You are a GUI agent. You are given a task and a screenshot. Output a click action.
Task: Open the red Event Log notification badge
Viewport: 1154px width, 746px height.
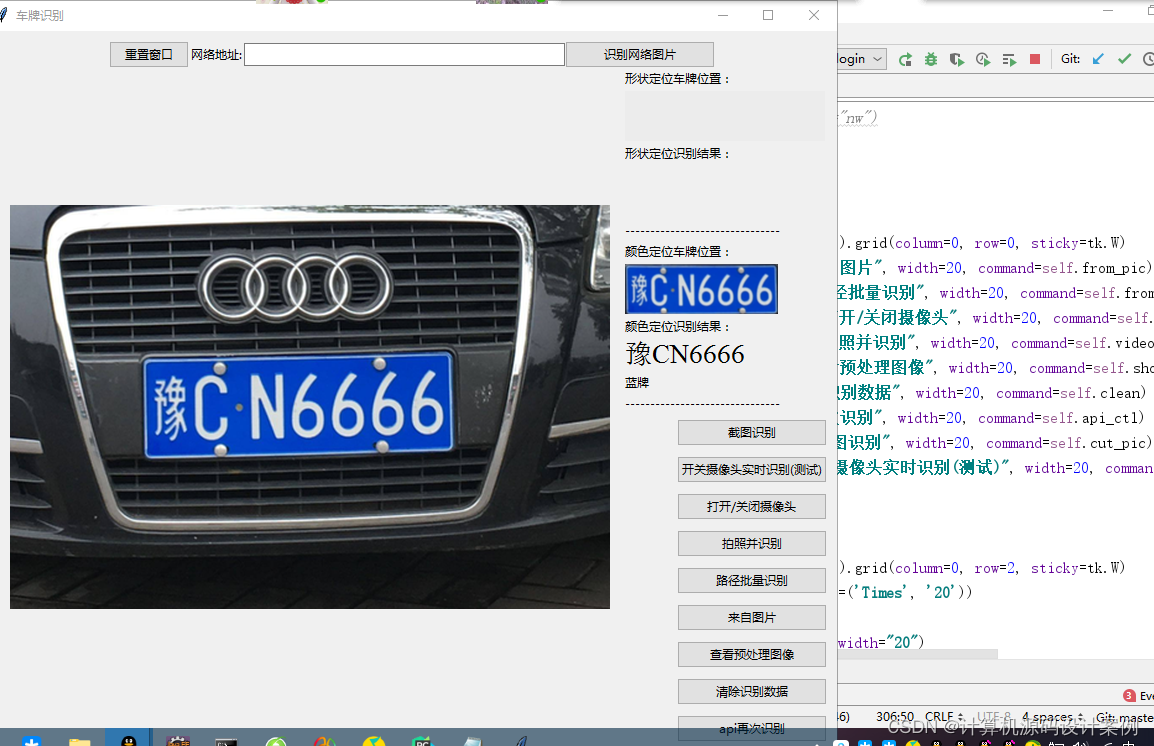point(1129,695)
